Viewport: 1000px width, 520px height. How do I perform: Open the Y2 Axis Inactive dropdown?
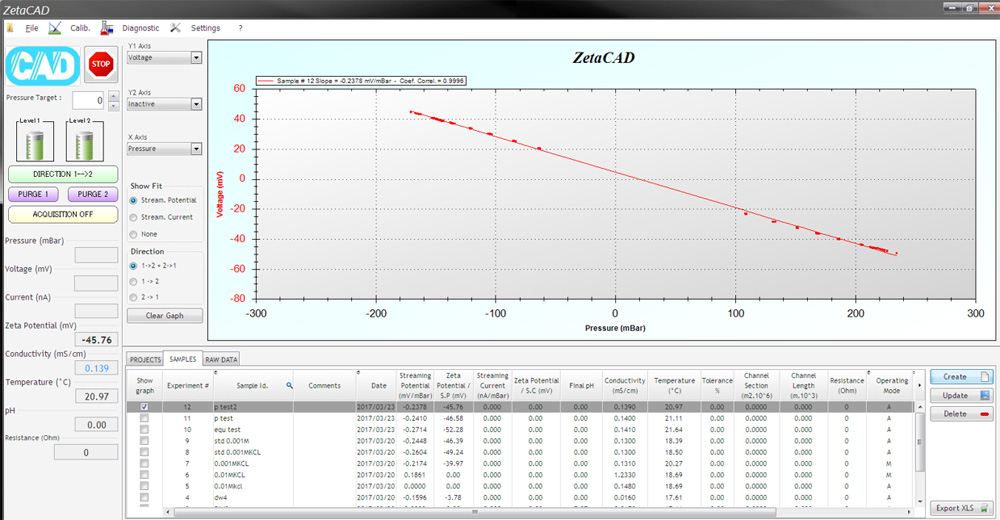(x=196, y=104)
